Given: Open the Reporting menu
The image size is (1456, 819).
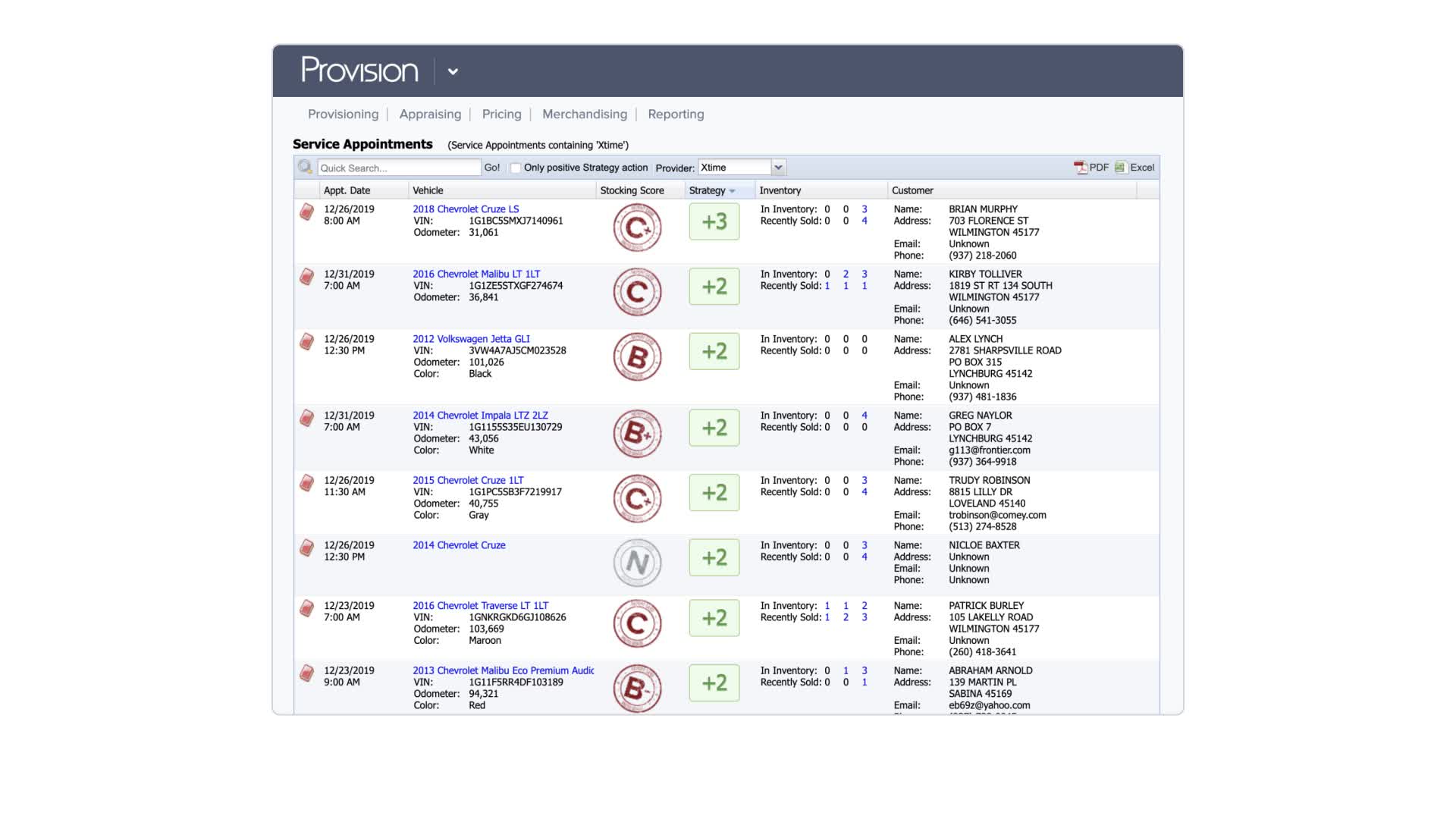Looking at the screenshot, I should tap(675, 115).
